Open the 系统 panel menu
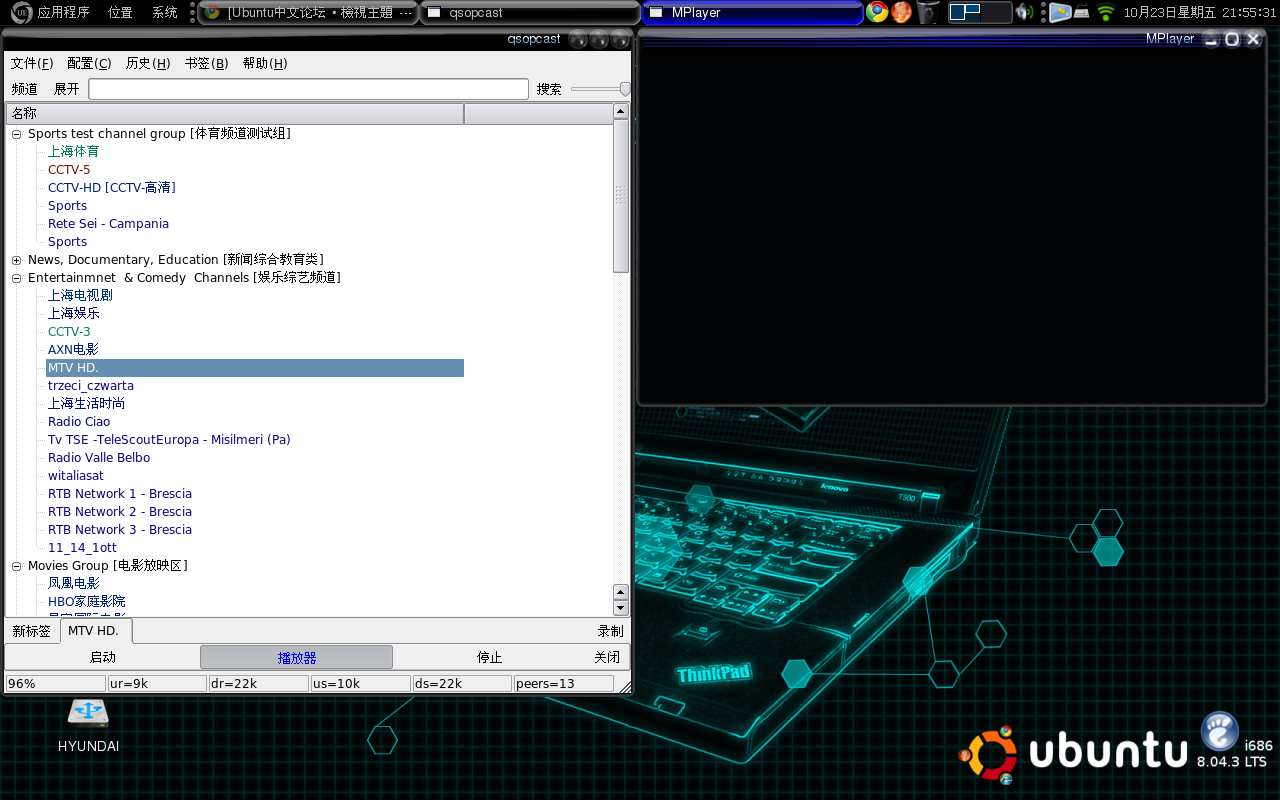1280x800 pixels. (x=165, y=13)
